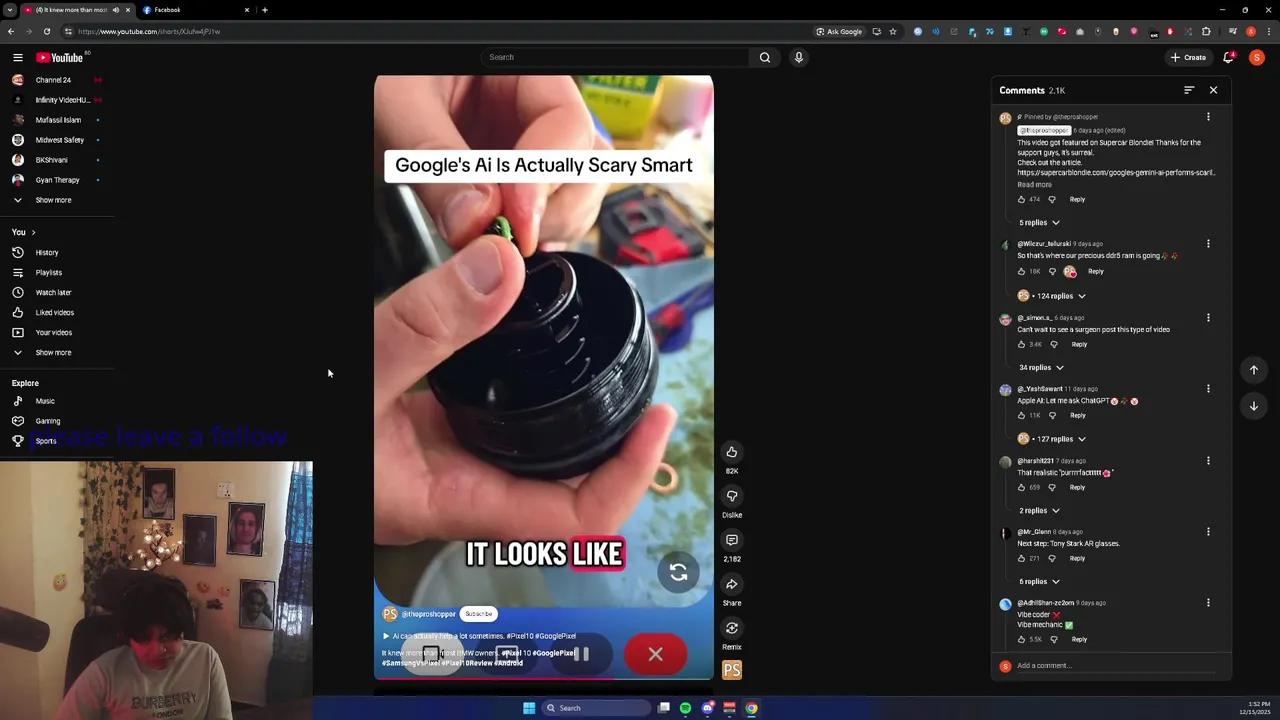Open Channel 24 subscription
Viewport: 1280px width, 720px height.
pos(53,80)
